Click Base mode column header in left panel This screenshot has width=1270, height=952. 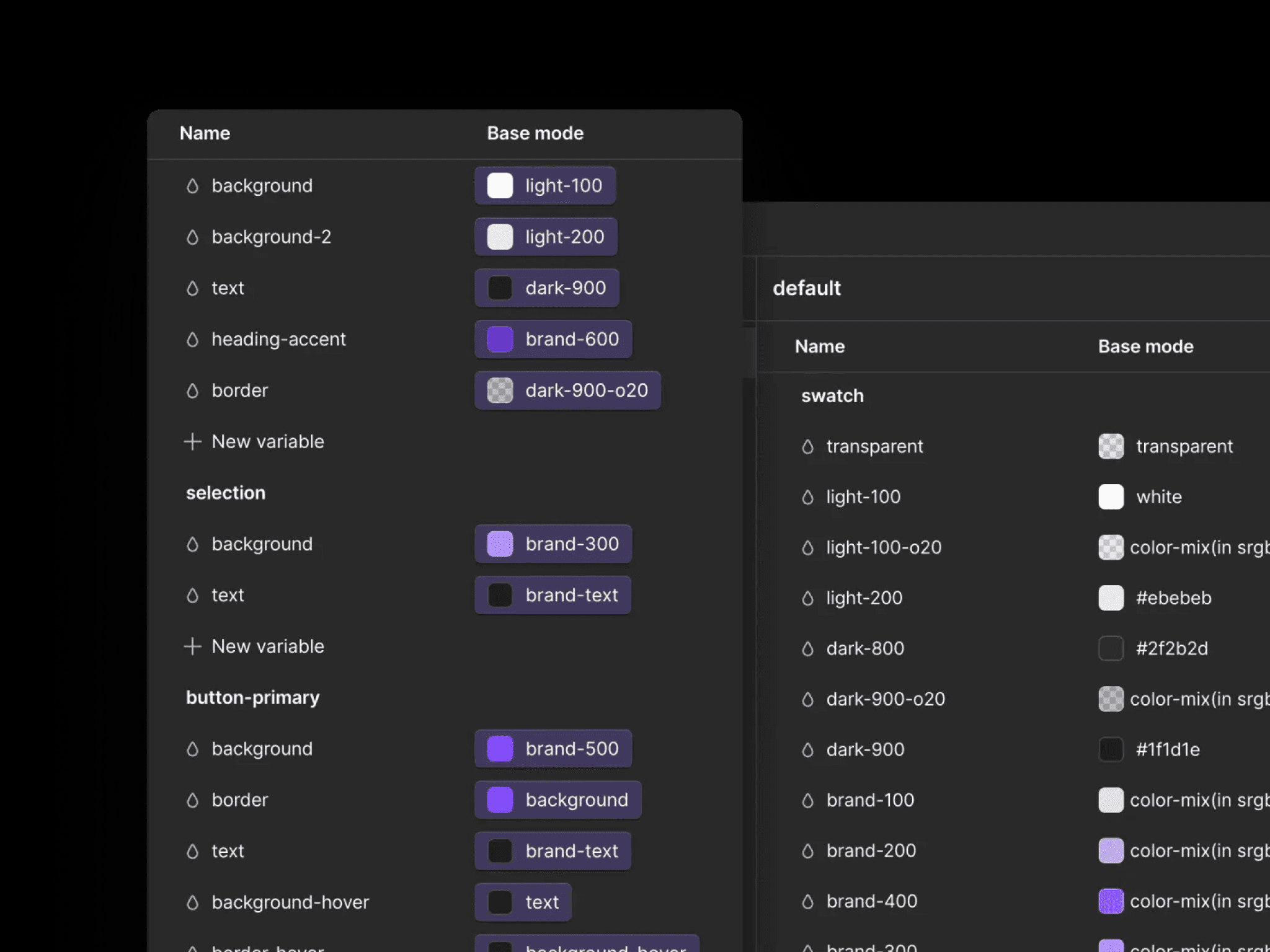[535, 133]
